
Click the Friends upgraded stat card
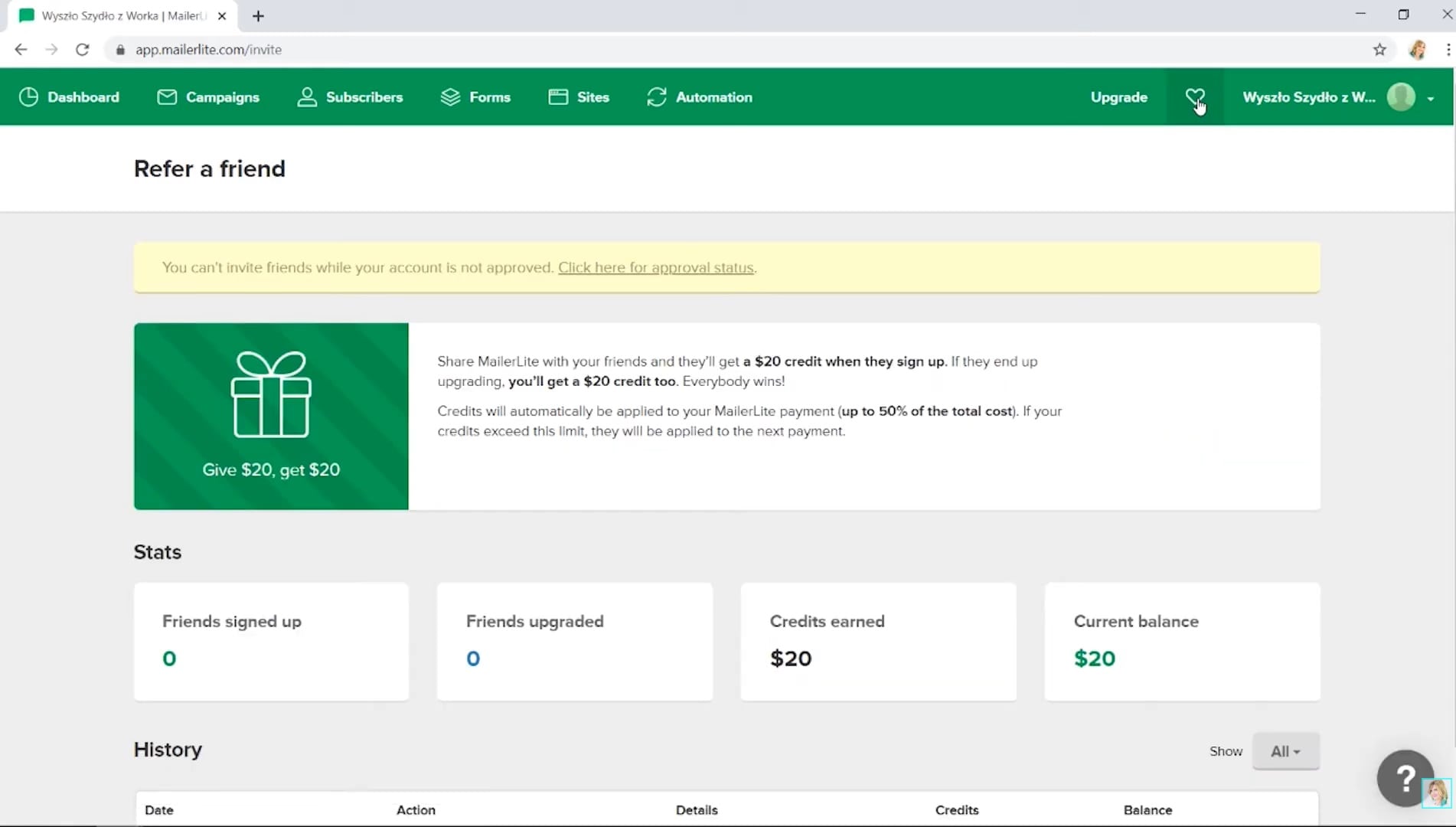[x=575, y=642]
